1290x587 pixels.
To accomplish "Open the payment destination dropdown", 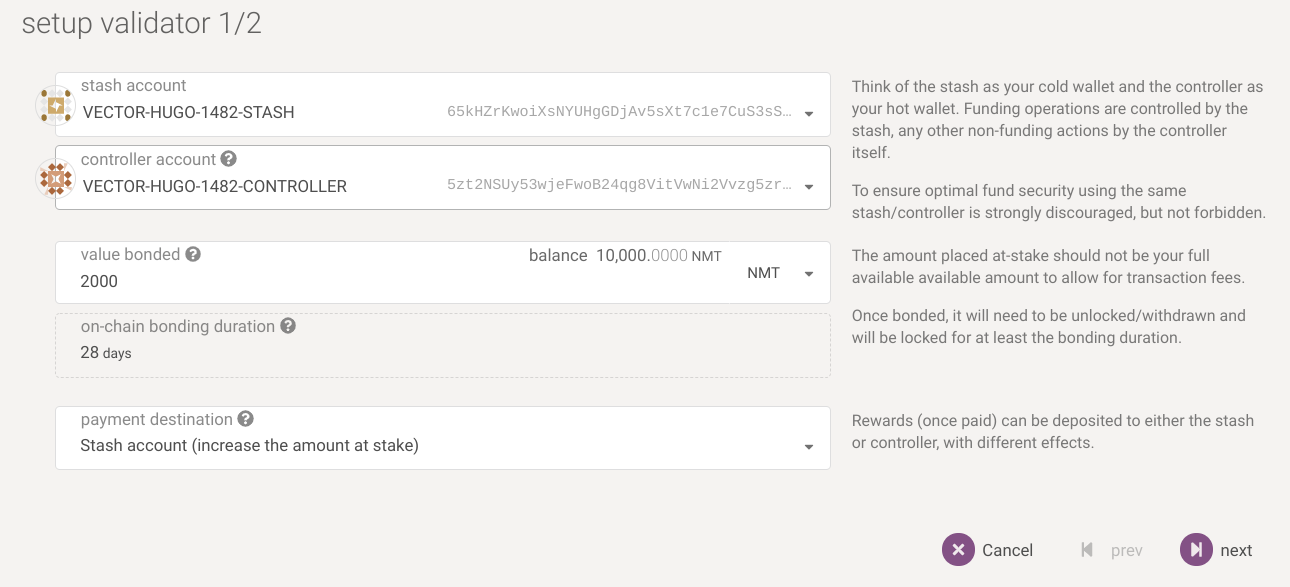I will pos(808,447).
